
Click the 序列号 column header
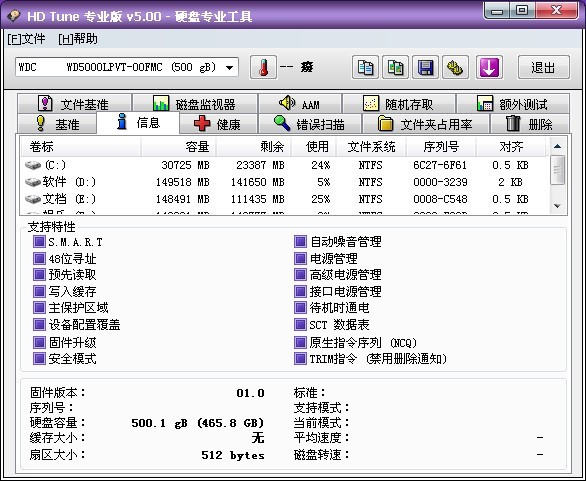pyautogui.click(x=441, y=147)
